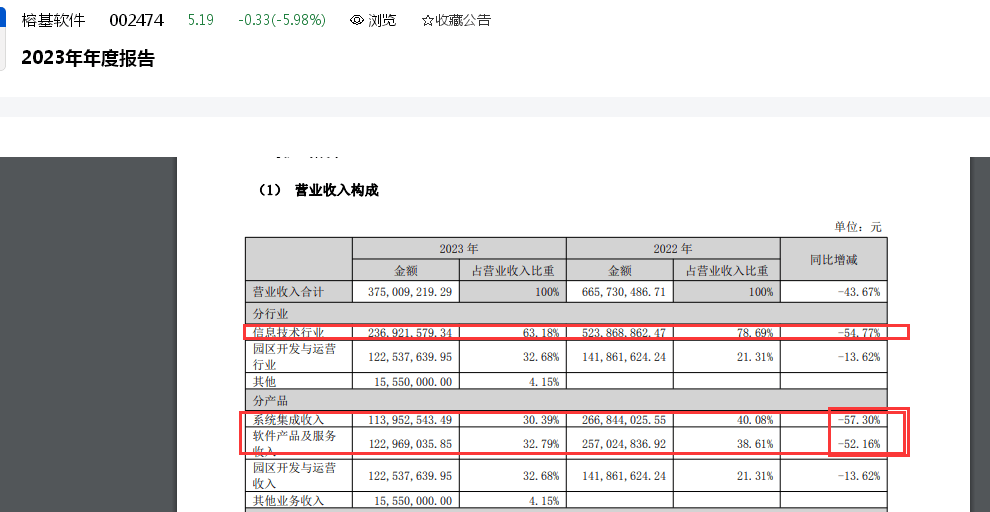Click the 2023 年 column header
Image resolution: width=990 pixels, height=512 pixels.
[x=459, y=249]
